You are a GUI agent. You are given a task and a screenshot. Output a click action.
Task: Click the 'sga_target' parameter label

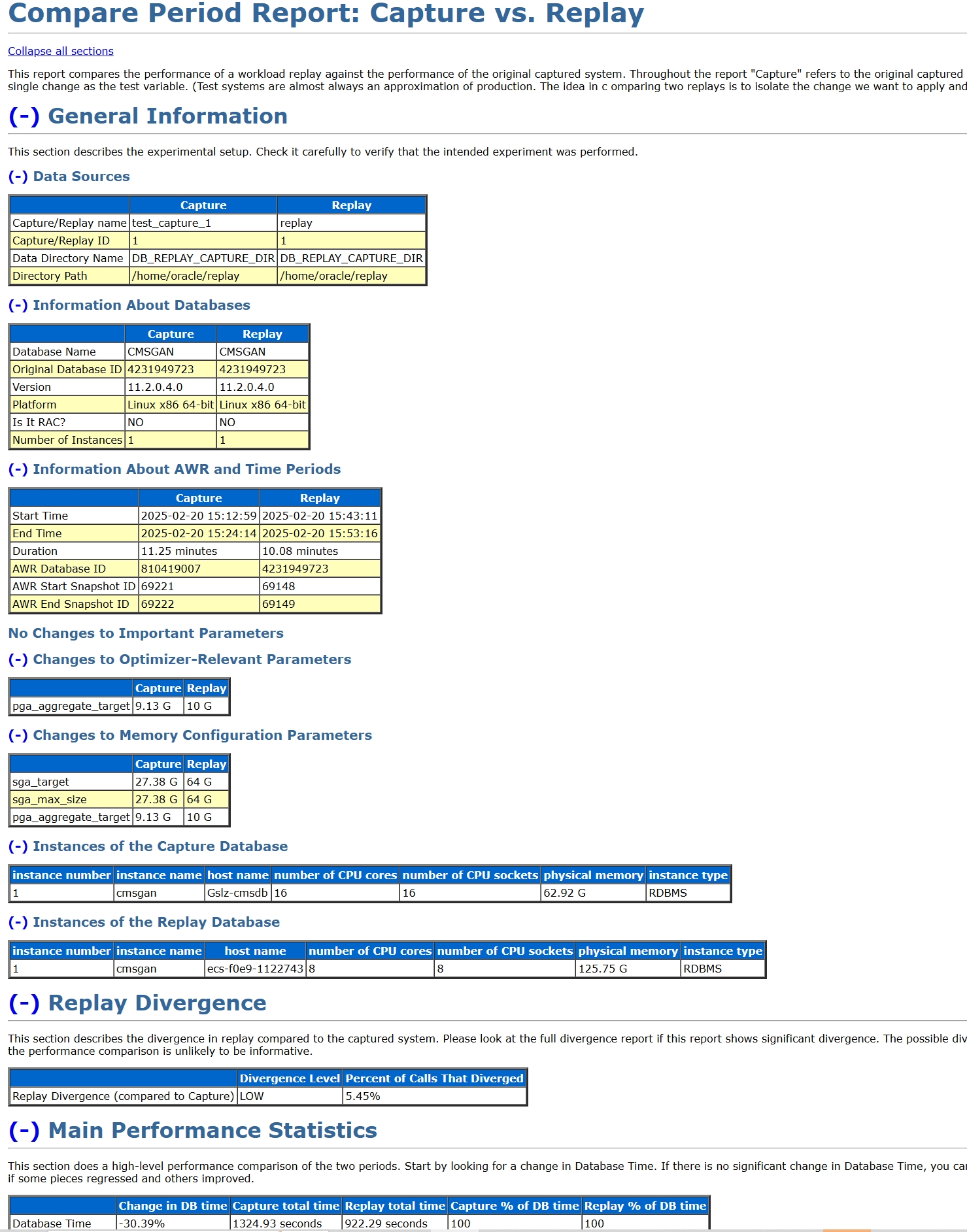pos(71,782)
